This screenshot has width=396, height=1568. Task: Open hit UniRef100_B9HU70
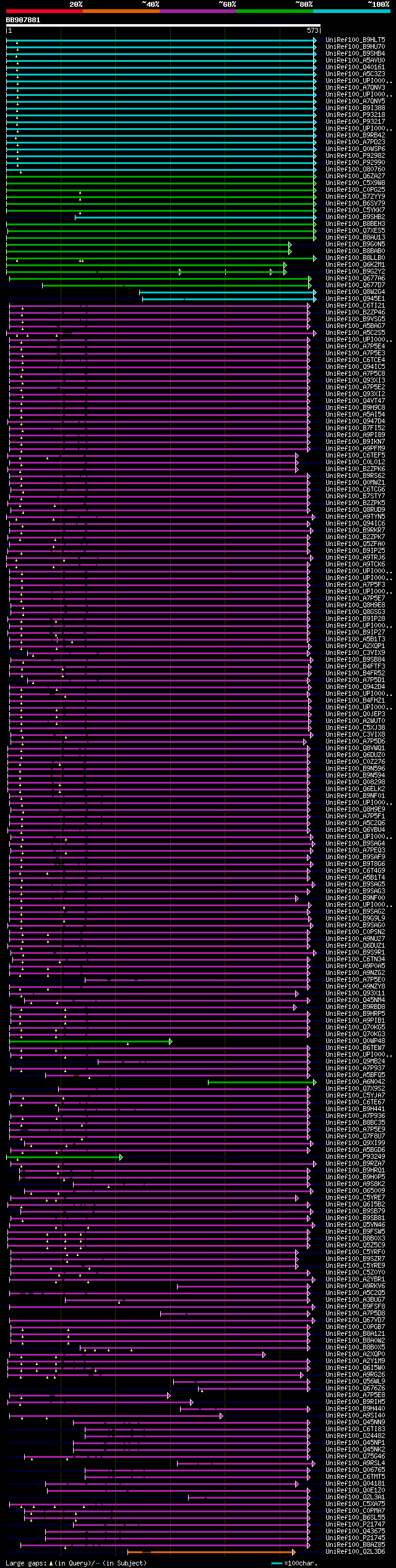pyautogui.click(x=355, y=47)
